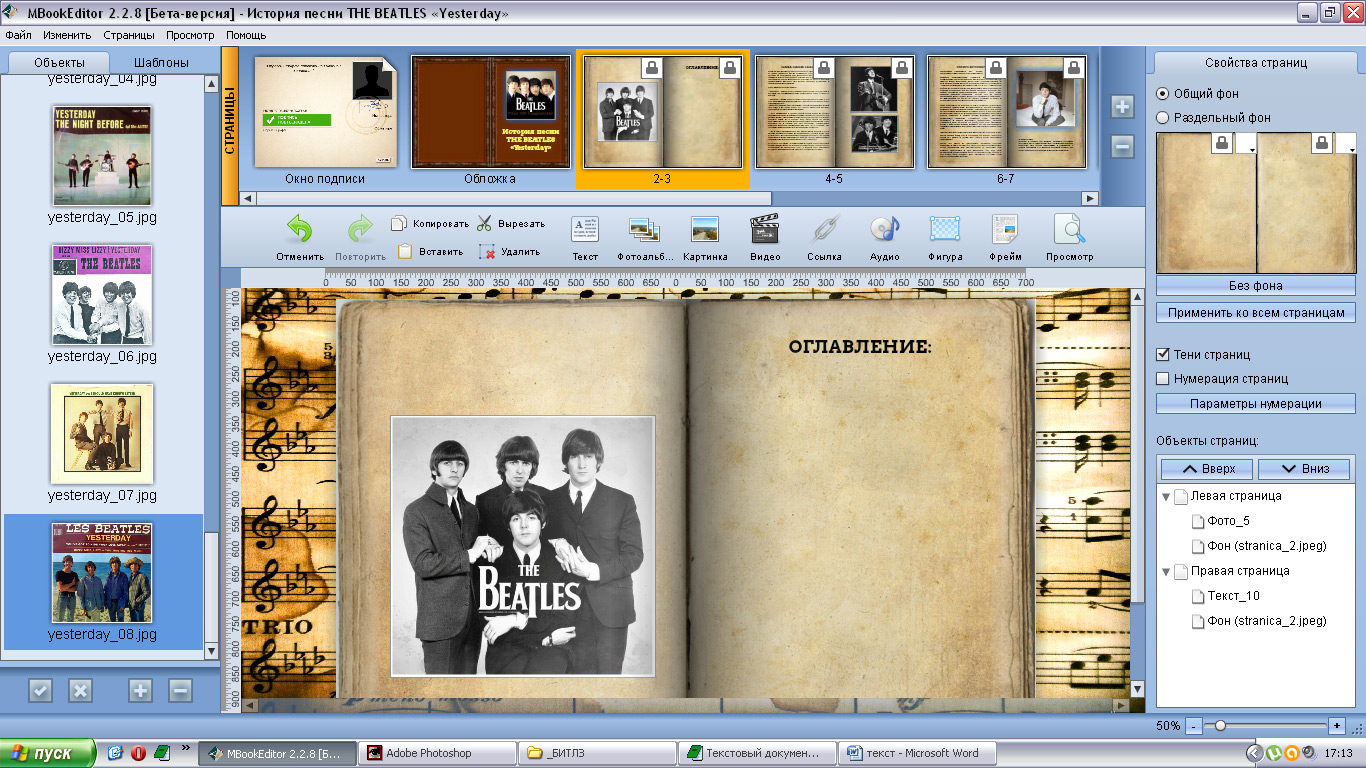Open Windows пуск start button
This screenshot has width=1366, height=768.
pos(48,753)
